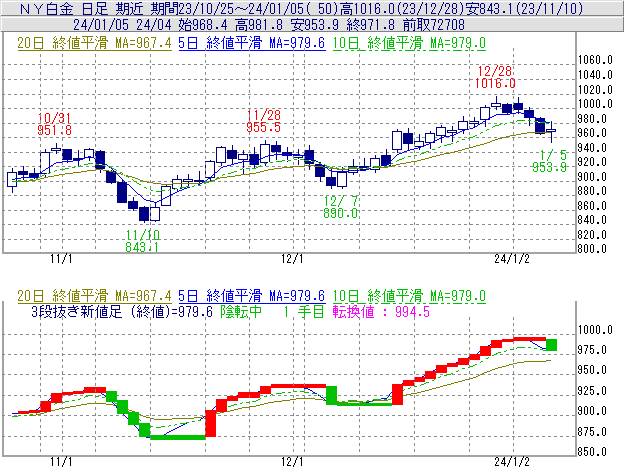Image resolution: width=624 pixels, height=475 pixels.
Task: Click the 12/28 1016.0 high annotation
Action: [495, 77]
